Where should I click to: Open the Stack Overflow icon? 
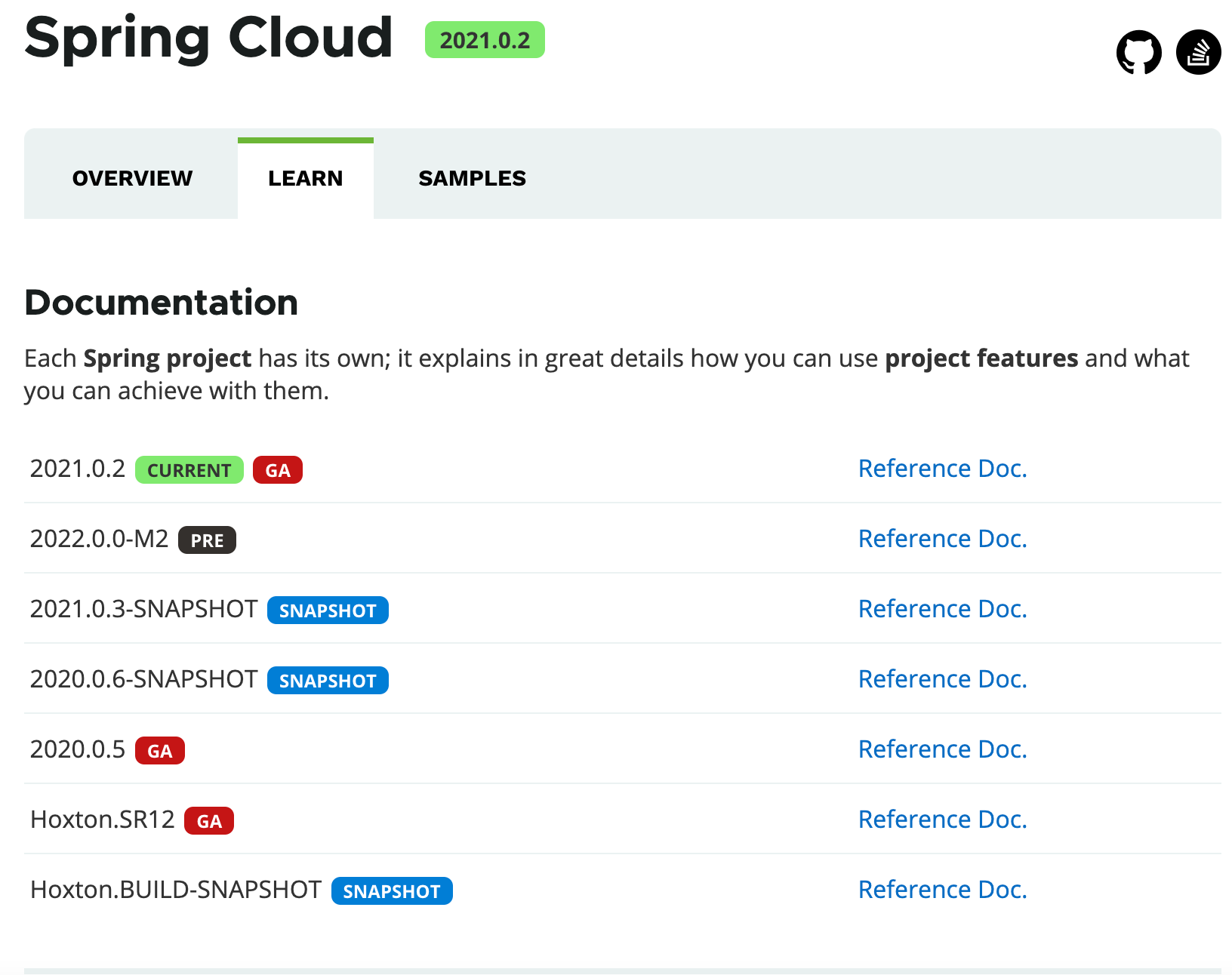pos(1198,52)
